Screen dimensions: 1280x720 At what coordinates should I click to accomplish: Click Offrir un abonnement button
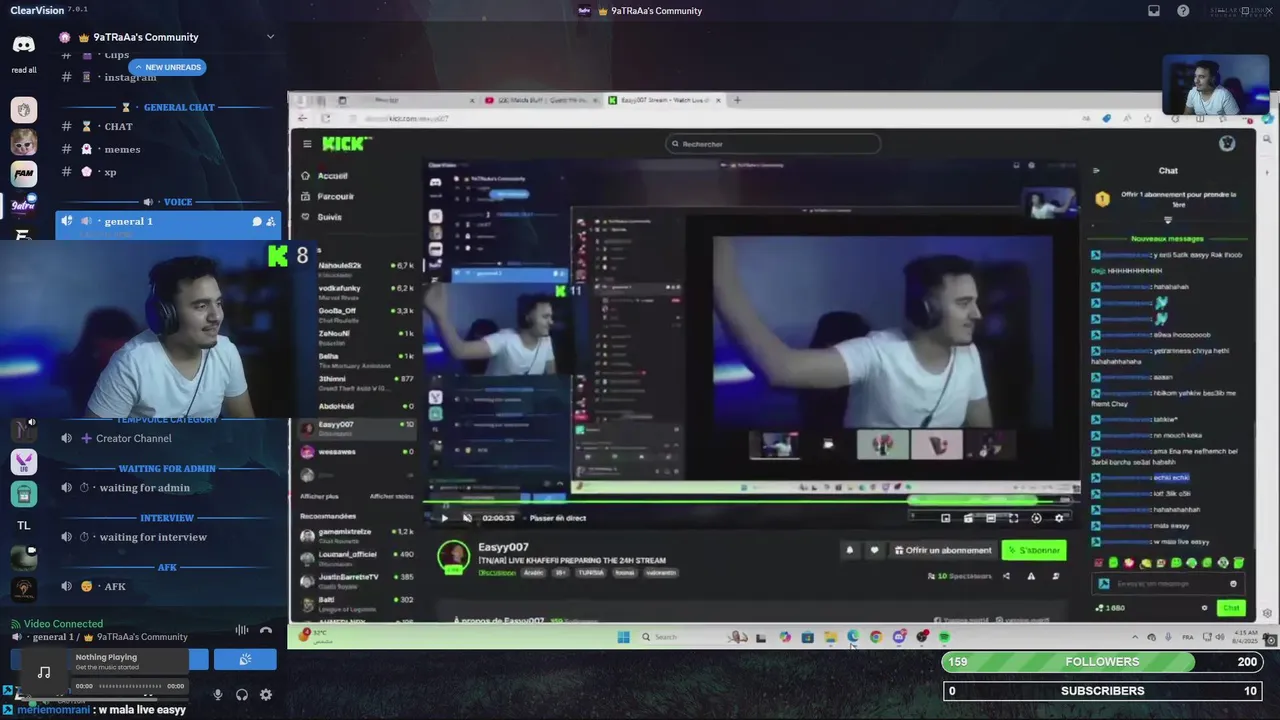click(943, 550)
